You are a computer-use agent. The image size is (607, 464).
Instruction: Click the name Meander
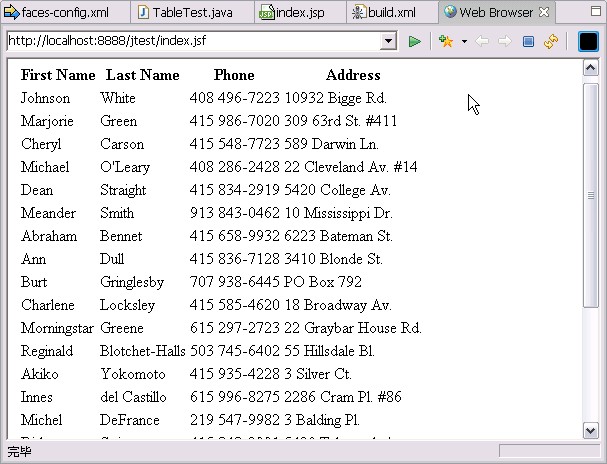48,213
